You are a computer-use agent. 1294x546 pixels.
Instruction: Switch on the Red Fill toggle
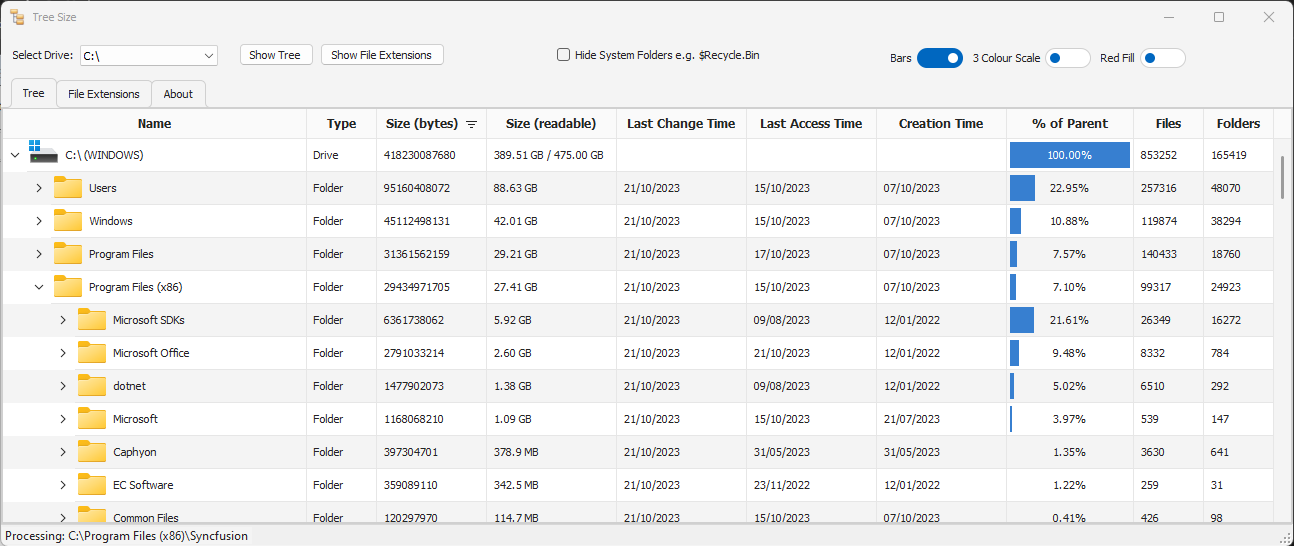pyautogui.click(x=1162, y=58)
